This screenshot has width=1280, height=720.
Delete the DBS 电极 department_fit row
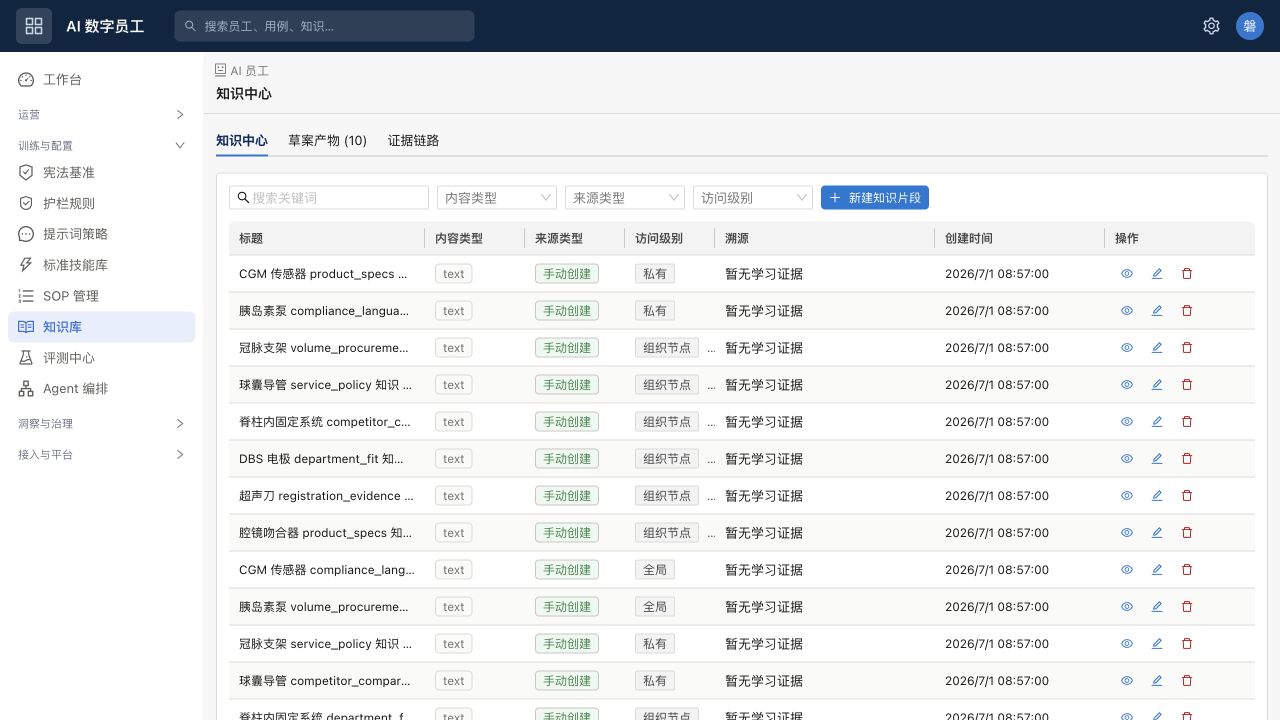click(x=1187, y=459)
